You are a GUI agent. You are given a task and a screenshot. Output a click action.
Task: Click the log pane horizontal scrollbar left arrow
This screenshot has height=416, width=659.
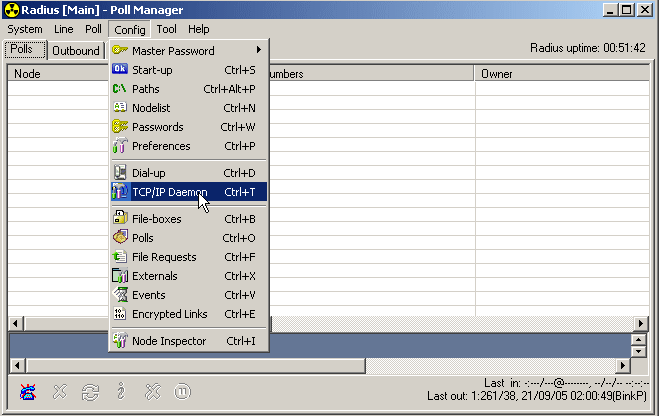point(17,366)
